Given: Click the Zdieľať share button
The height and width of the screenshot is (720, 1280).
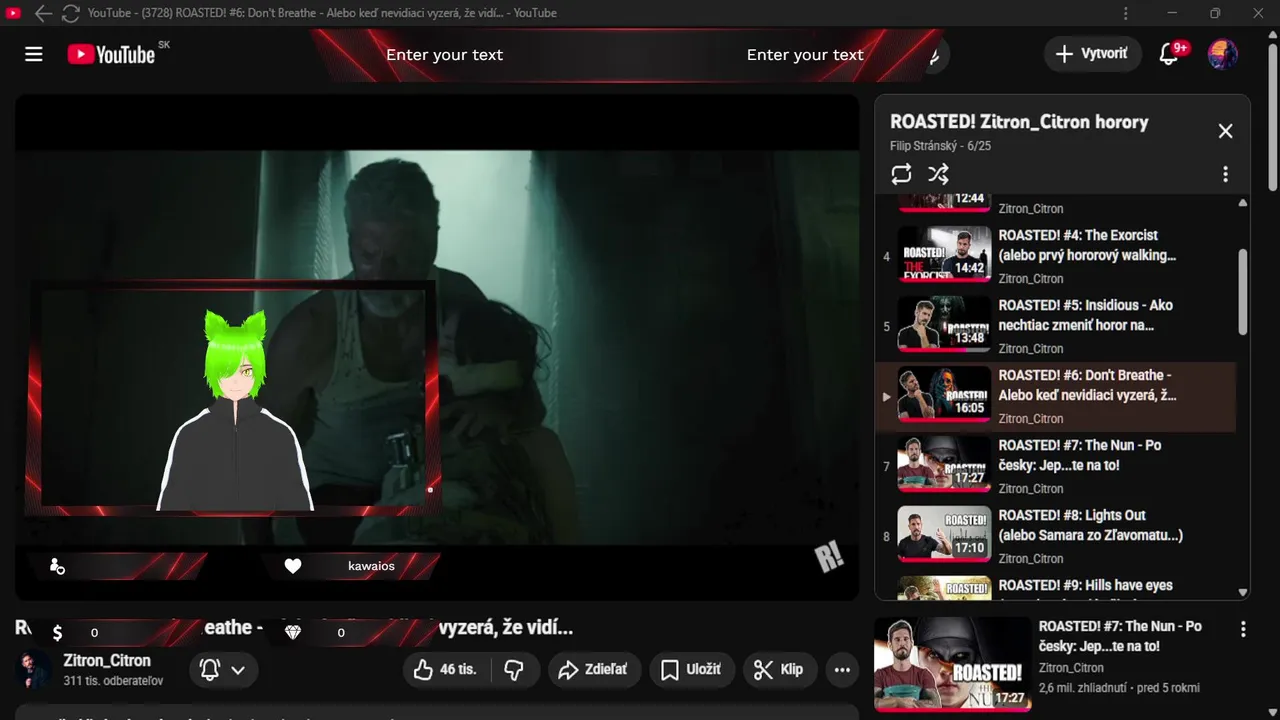Looking at the screenshot, I should (593, 670).
